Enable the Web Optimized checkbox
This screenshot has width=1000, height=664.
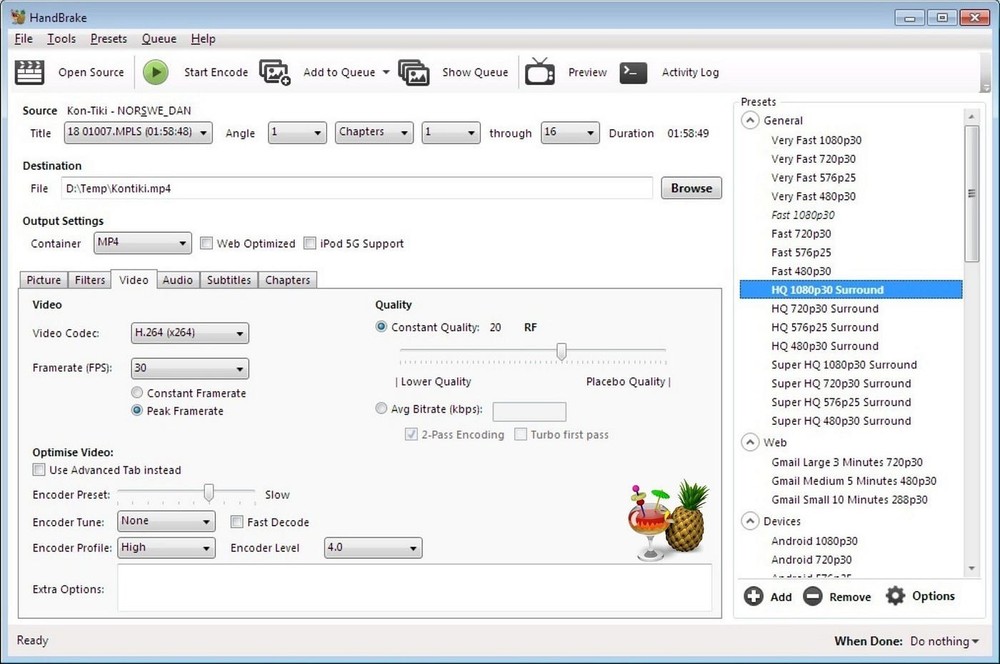tap(206, 243)
